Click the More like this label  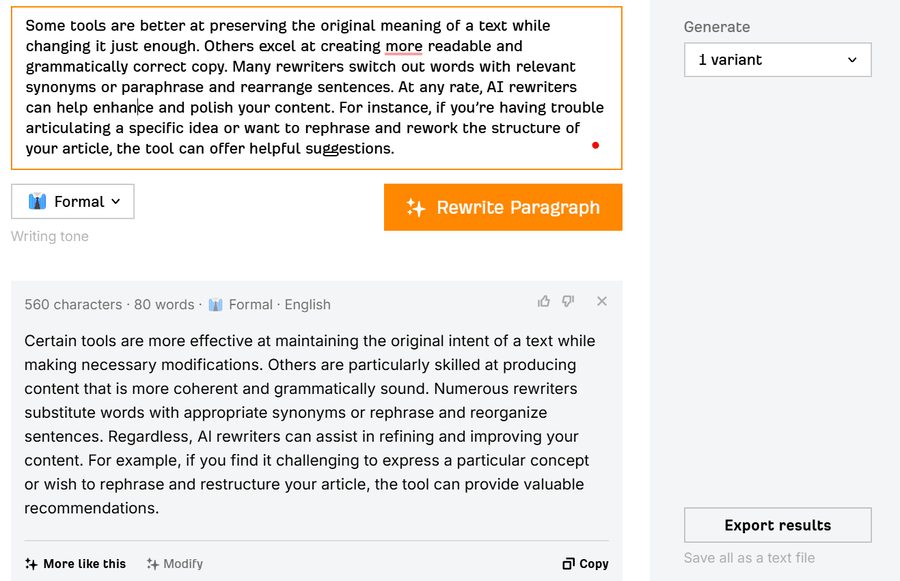point(84,564)
